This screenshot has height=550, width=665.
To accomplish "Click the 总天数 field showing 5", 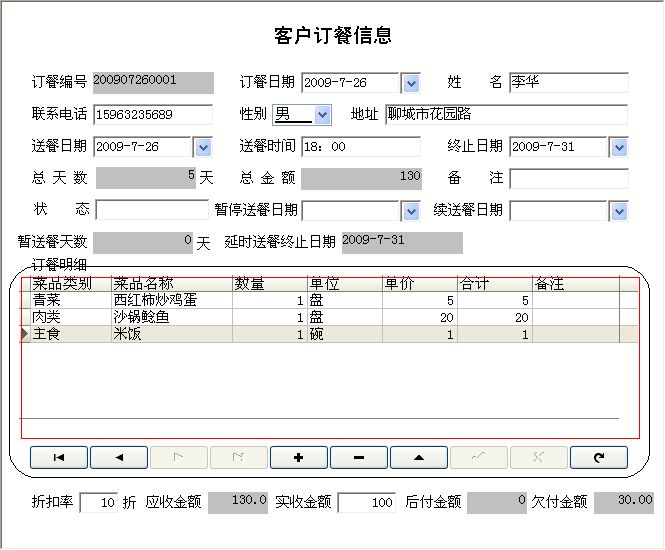I will coord(146,178).
